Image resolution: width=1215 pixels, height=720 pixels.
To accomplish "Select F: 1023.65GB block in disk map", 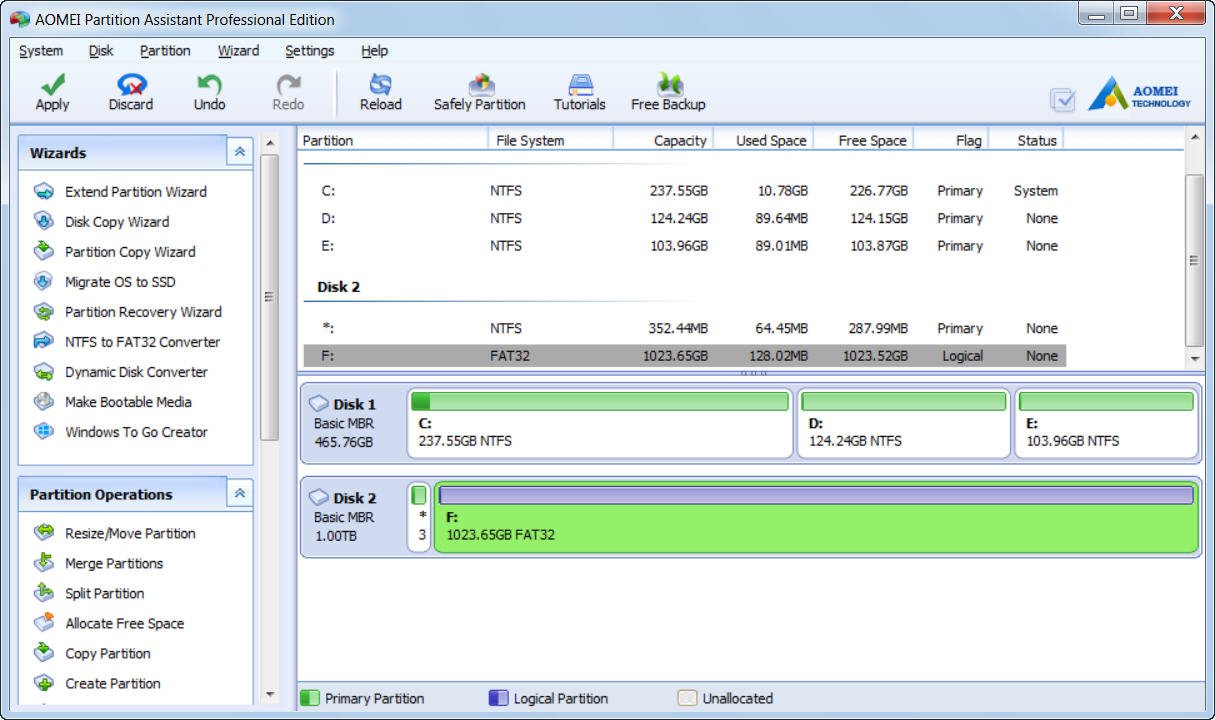I will click(x=816, y=518).
